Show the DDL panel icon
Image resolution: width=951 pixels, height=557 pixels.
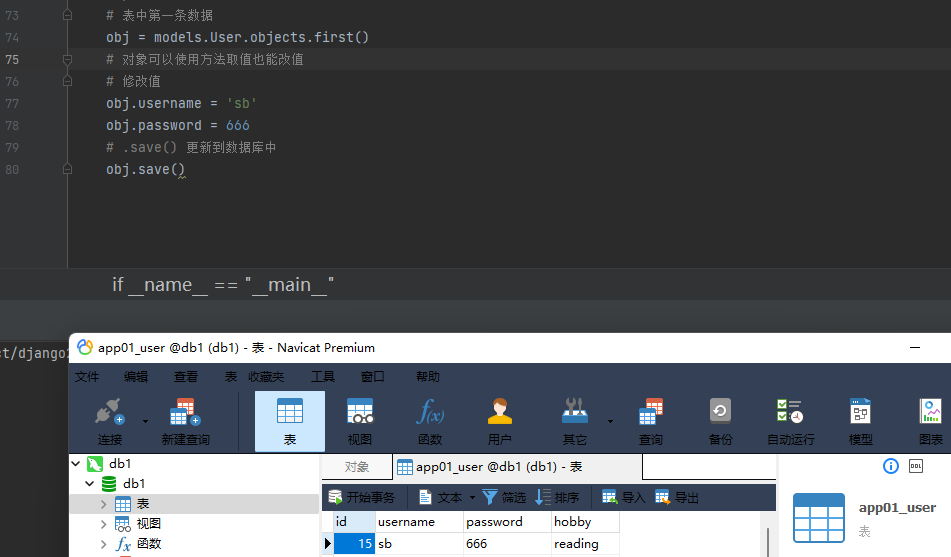pos(916,466)
